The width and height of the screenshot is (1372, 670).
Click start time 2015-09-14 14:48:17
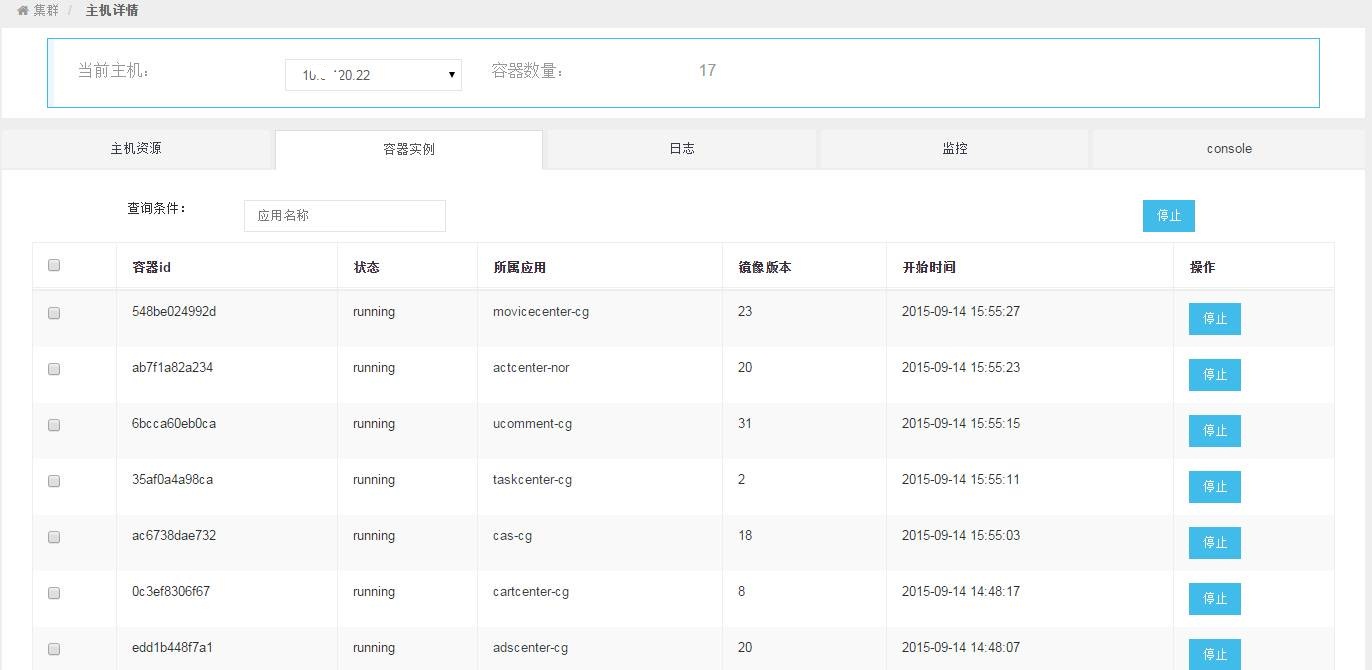click(x=961, y=592)
